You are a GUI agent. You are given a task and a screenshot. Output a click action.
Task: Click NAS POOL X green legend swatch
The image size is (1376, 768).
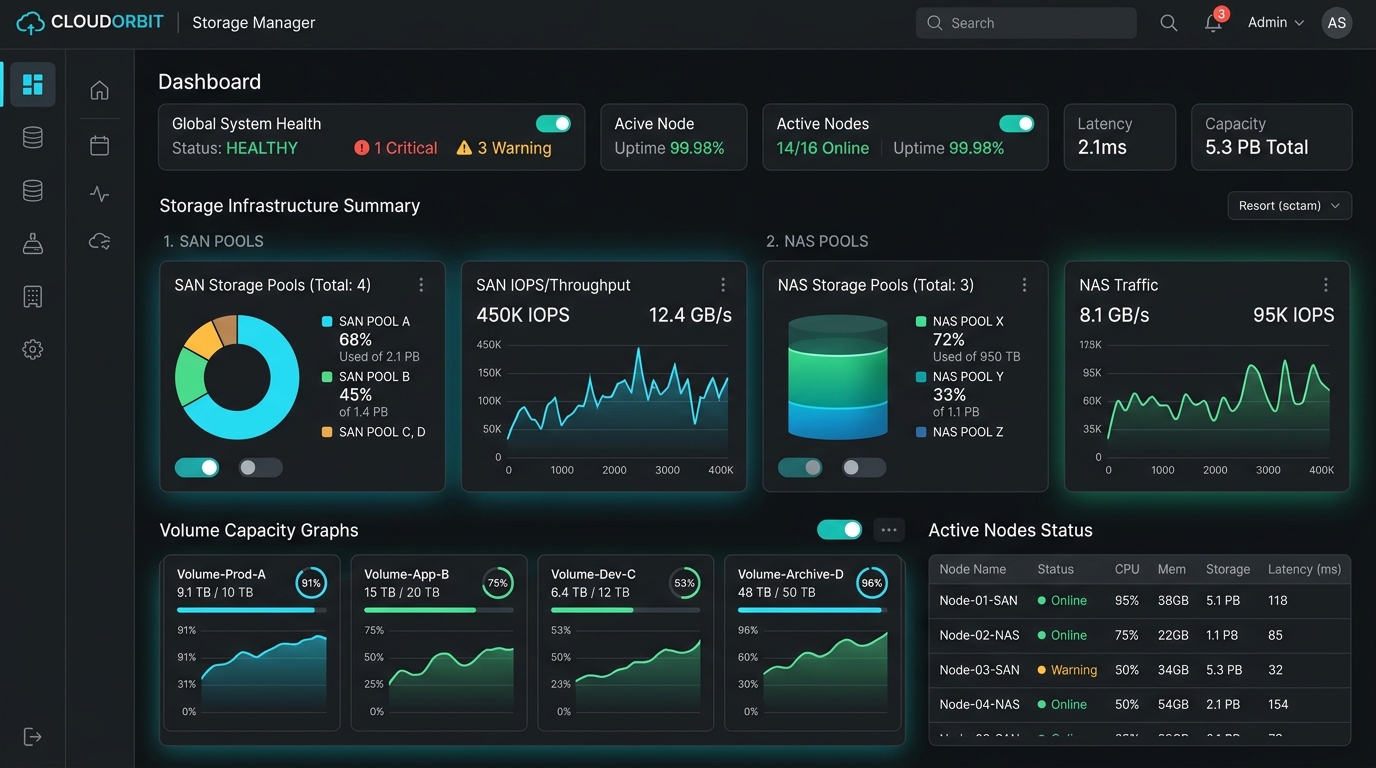pos(921,322)
